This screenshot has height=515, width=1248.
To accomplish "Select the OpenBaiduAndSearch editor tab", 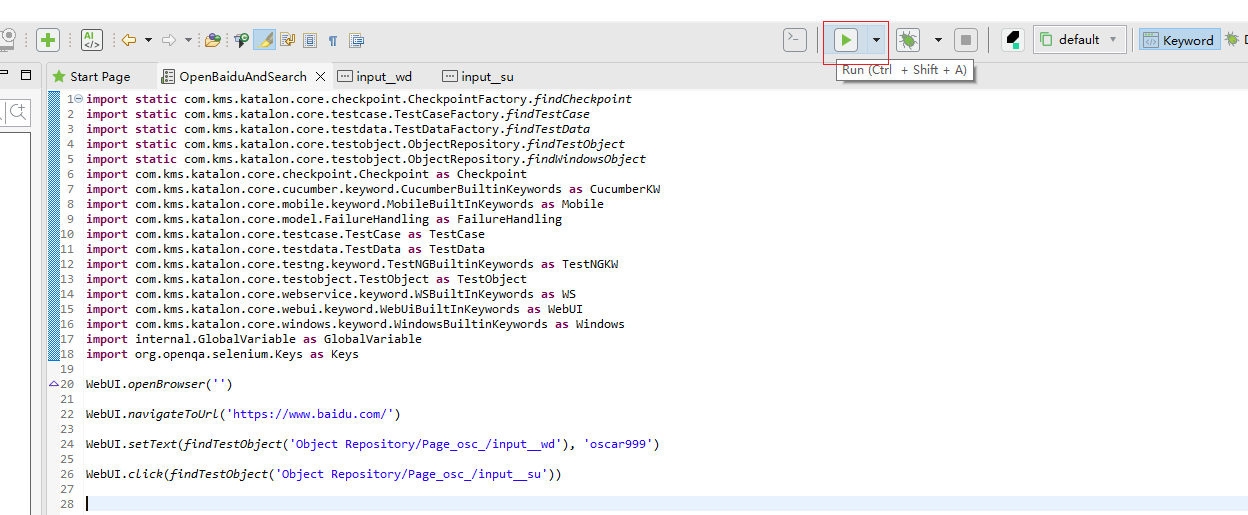I will [243, 76].
